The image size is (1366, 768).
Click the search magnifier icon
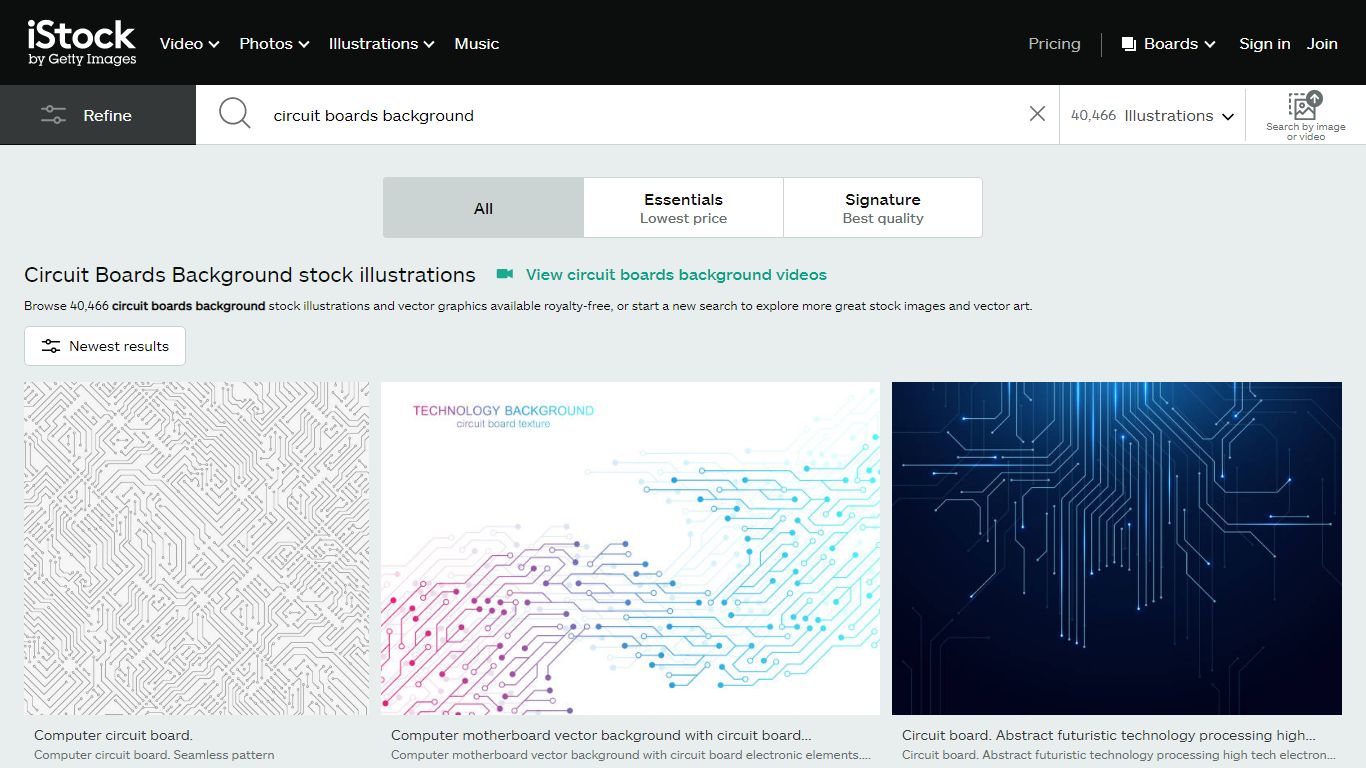(234, 113)
